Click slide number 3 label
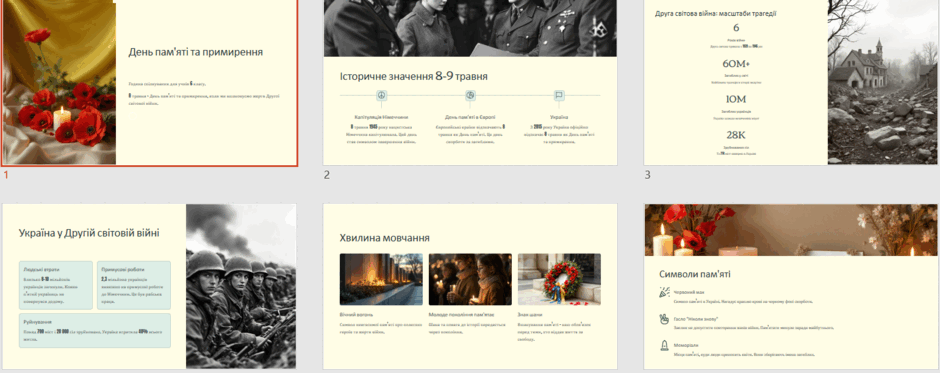 click(647, 175)
